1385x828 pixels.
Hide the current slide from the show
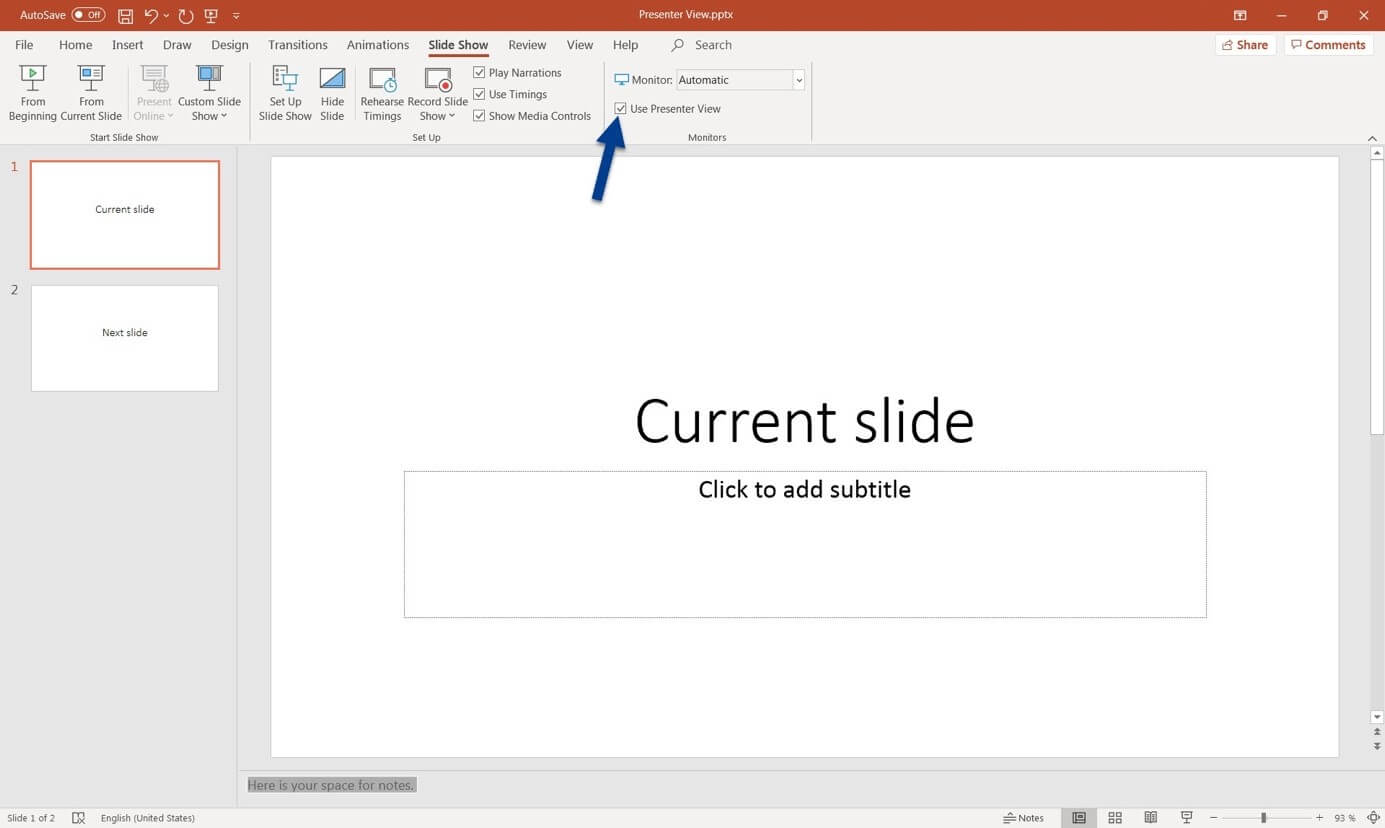click(x=332, y=90)
